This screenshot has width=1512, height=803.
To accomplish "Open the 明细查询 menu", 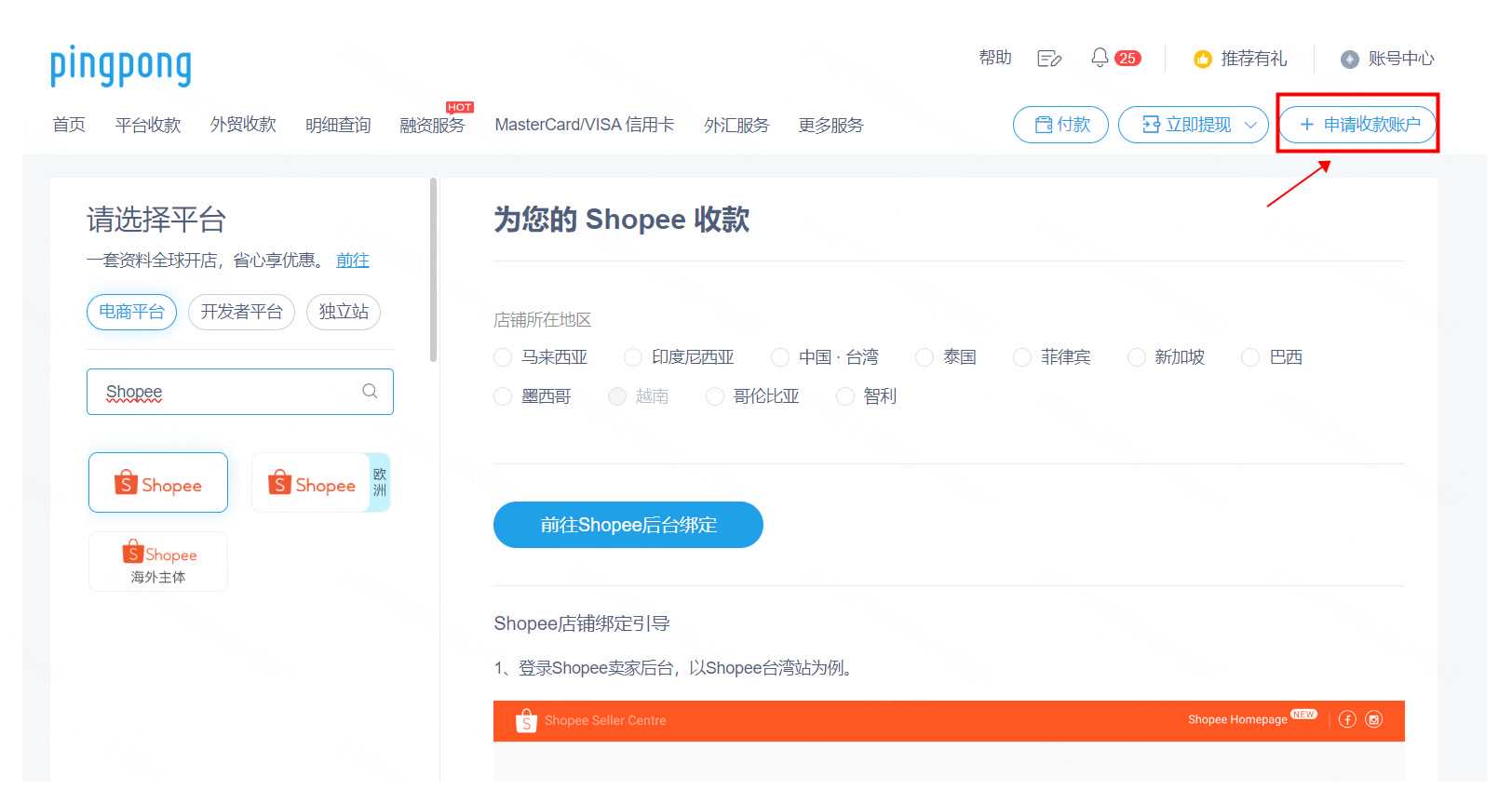I will (338, 125).
